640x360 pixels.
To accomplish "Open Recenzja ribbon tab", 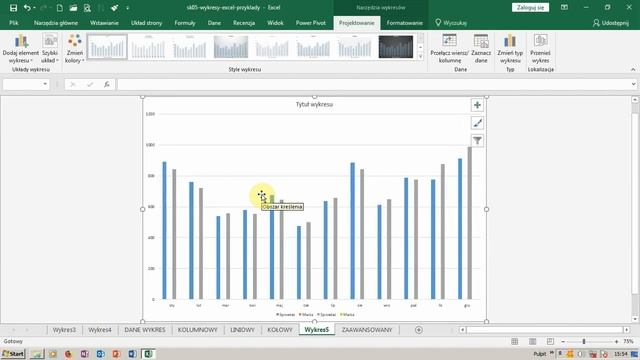I will (x=244, y=23).
